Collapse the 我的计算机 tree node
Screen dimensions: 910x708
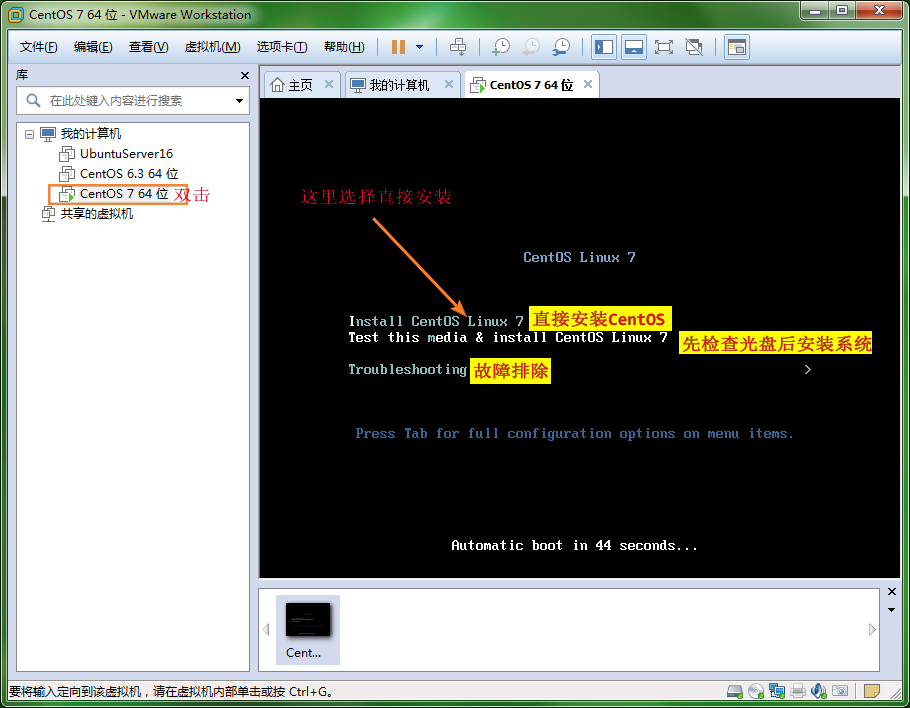[30, 134]
